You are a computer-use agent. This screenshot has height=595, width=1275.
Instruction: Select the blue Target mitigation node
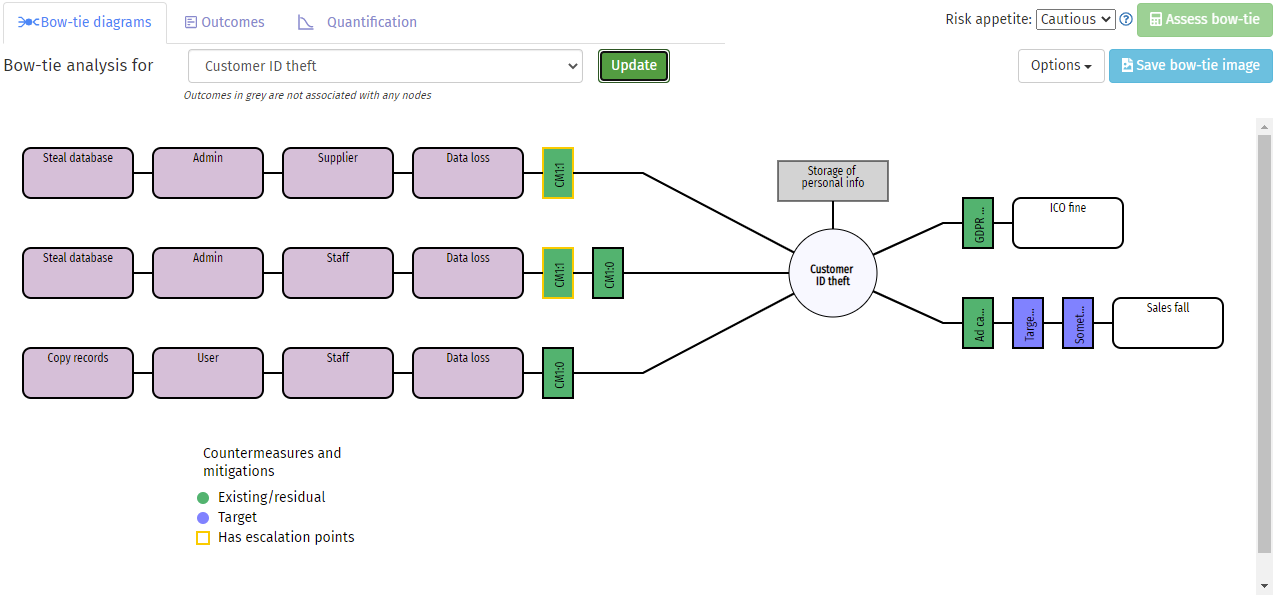(x=1028, y=323)
